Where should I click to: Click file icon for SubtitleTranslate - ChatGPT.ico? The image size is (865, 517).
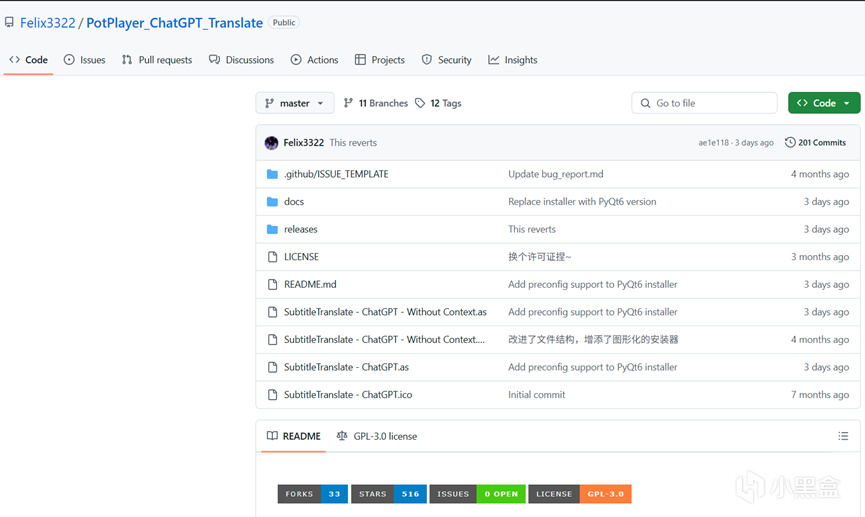(272, 395)
